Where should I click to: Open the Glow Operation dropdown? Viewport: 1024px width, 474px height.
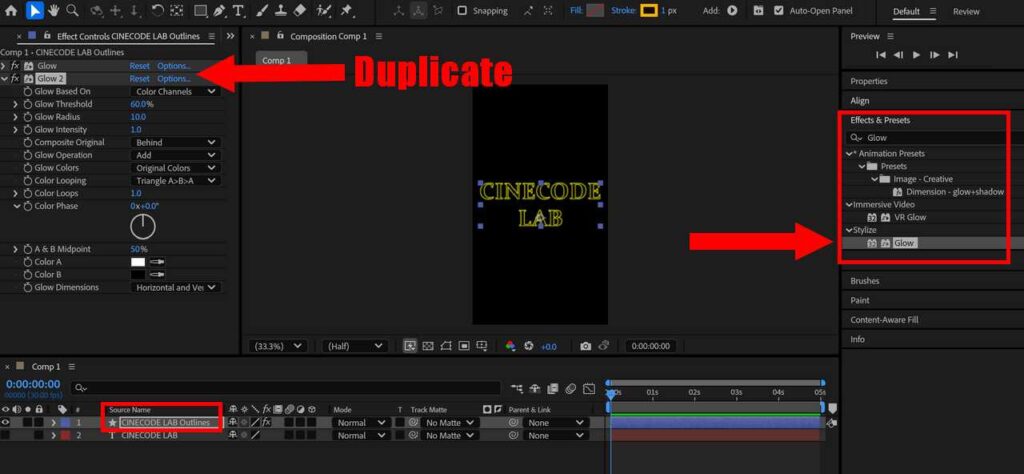point(175,155)
